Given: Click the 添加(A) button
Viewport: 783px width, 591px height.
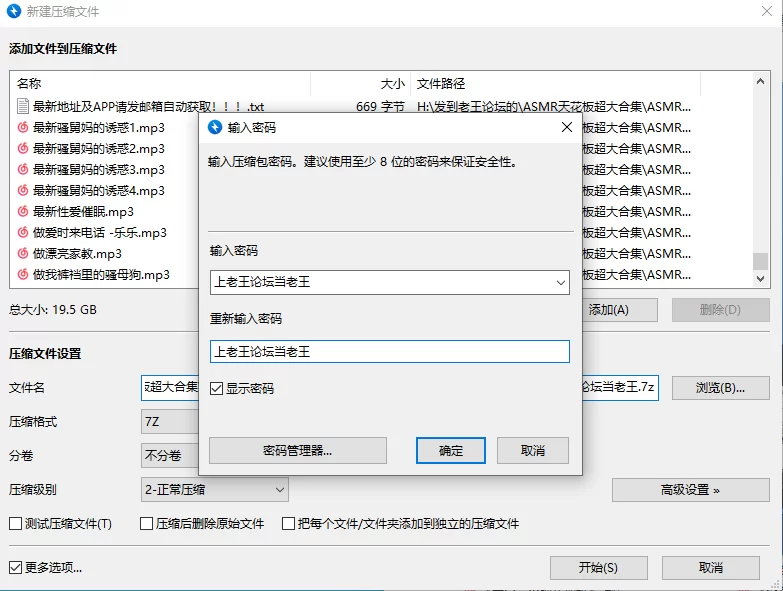Looking at the screenshot, I should pyautogui.click(x=619, y=310).
